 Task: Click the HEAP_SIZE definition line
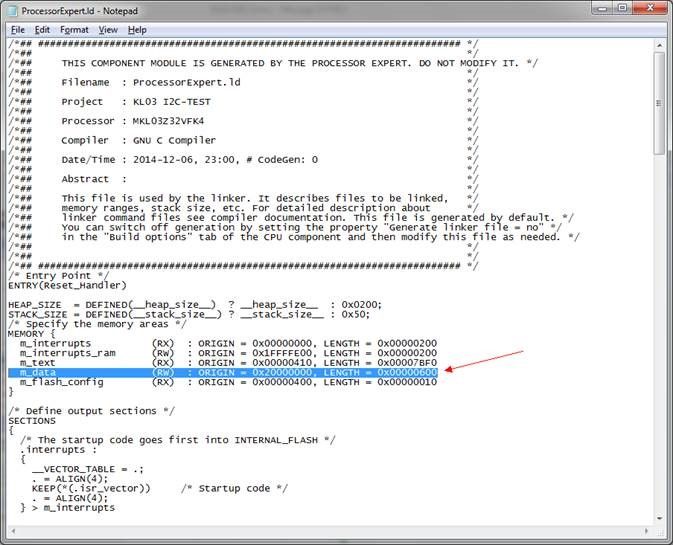(x=195, y=305)
